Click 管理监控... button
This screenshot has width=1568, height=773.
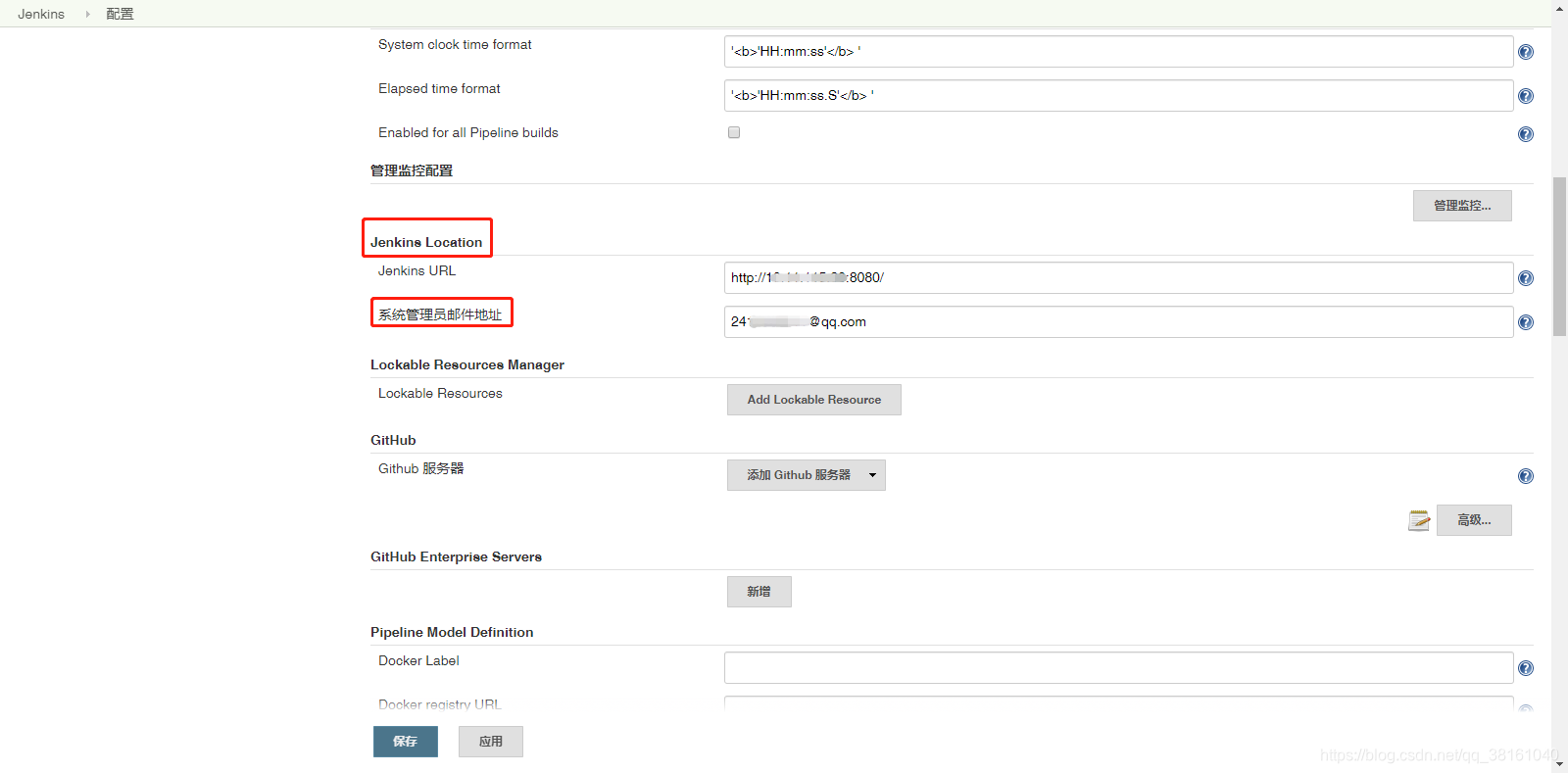[x=1462, y=206]
